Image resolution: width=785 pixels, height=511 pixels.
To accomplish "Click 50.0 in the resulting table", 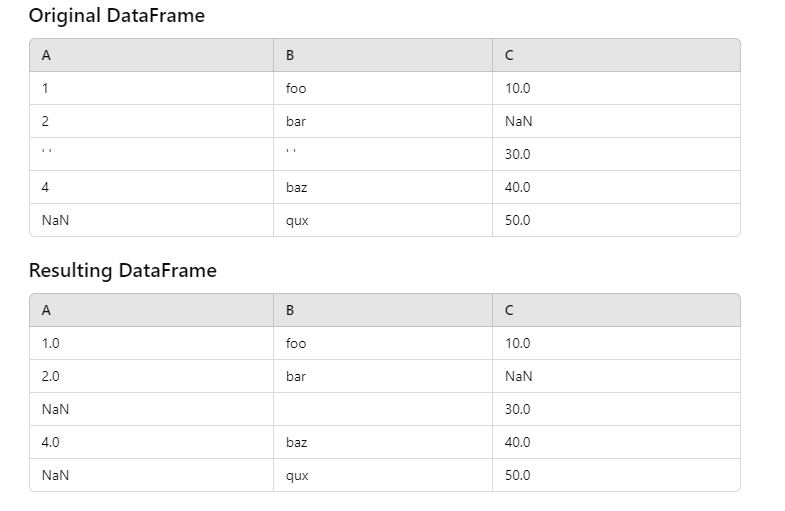I will [x=518, y=475].
